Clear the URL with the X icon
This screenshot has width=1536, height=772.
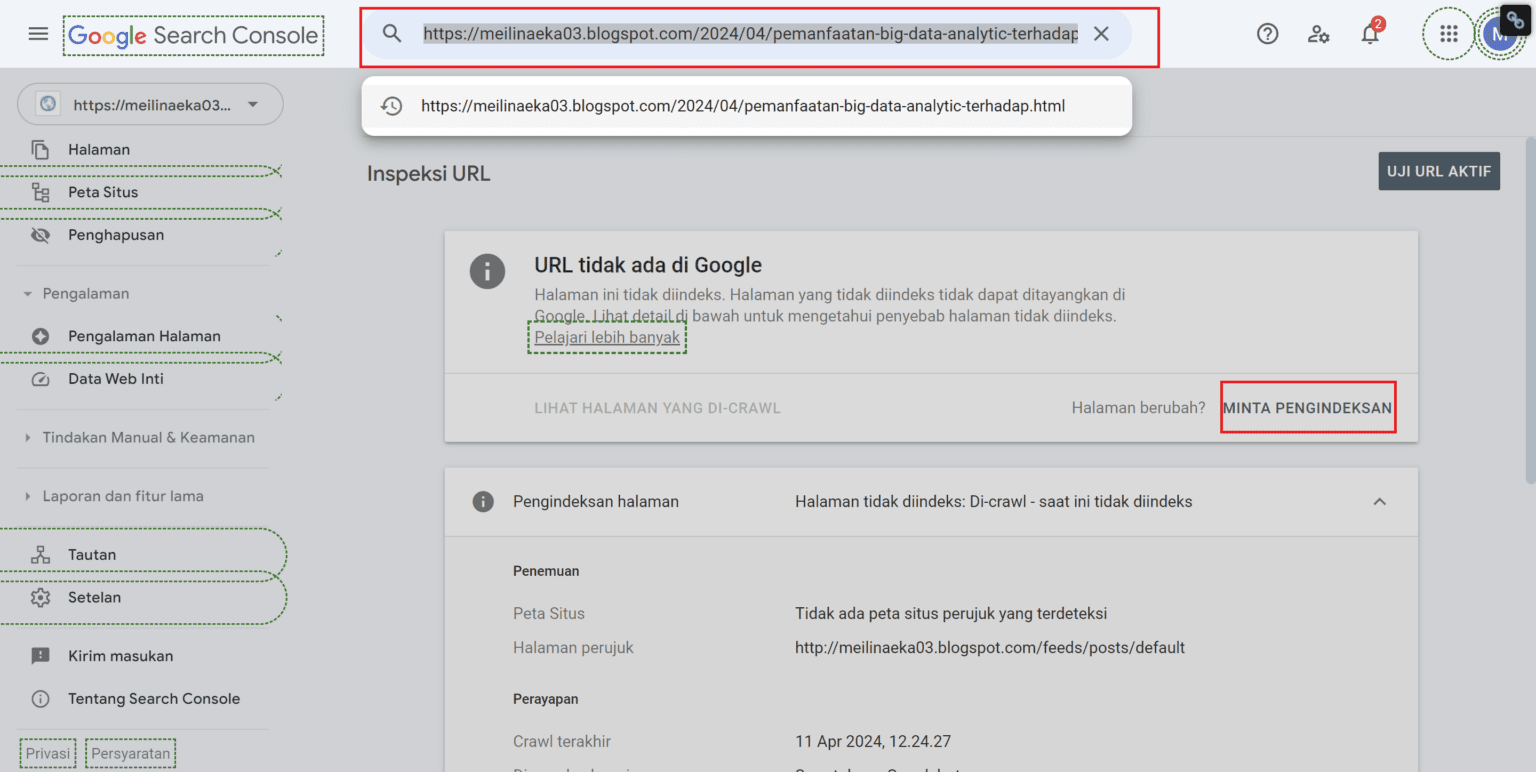[x=1101, y=33]
